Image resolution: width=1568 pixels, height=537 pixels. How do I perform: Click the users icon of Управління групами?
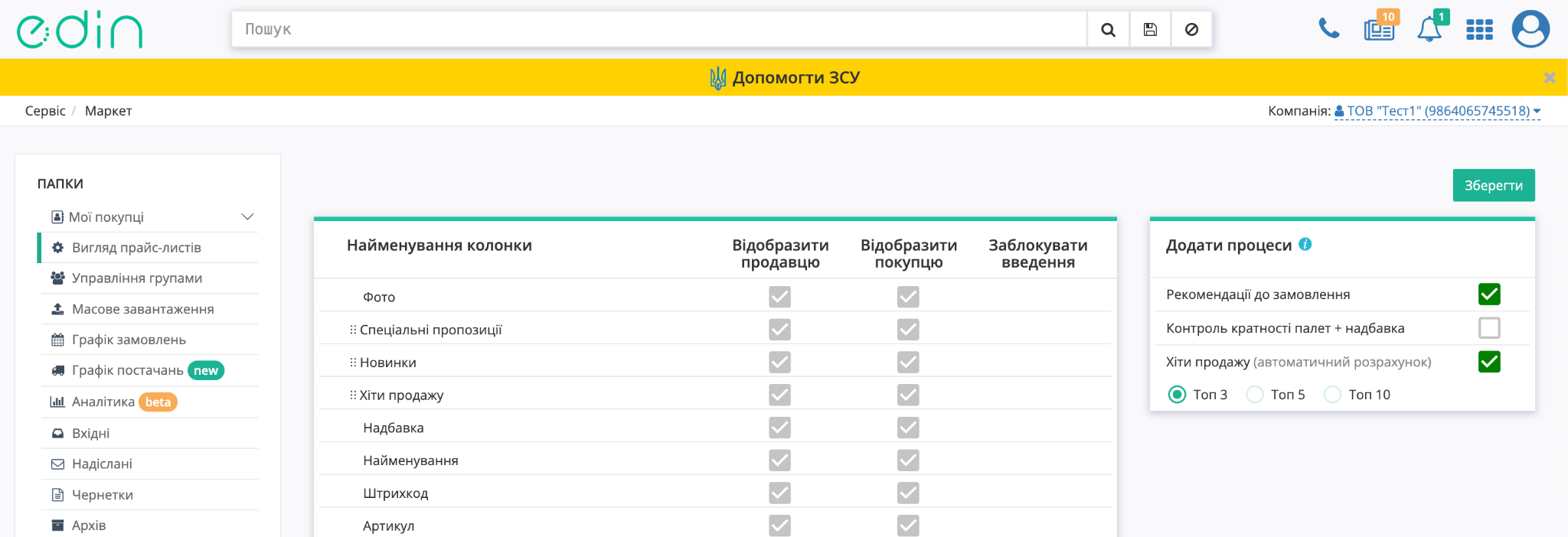[57, 278]
